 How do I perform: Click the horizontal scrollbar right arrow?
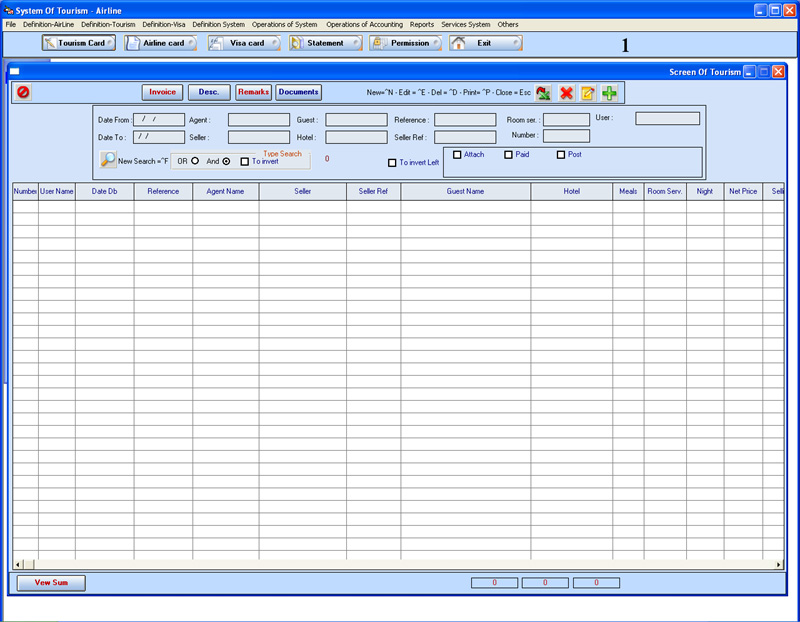[x=779, y=565]
